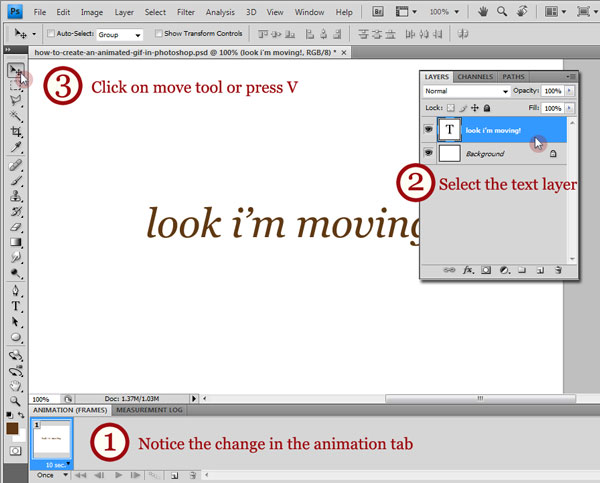Select the Pen tool
The height and width of the screenshot is (483, 600).
16,290
